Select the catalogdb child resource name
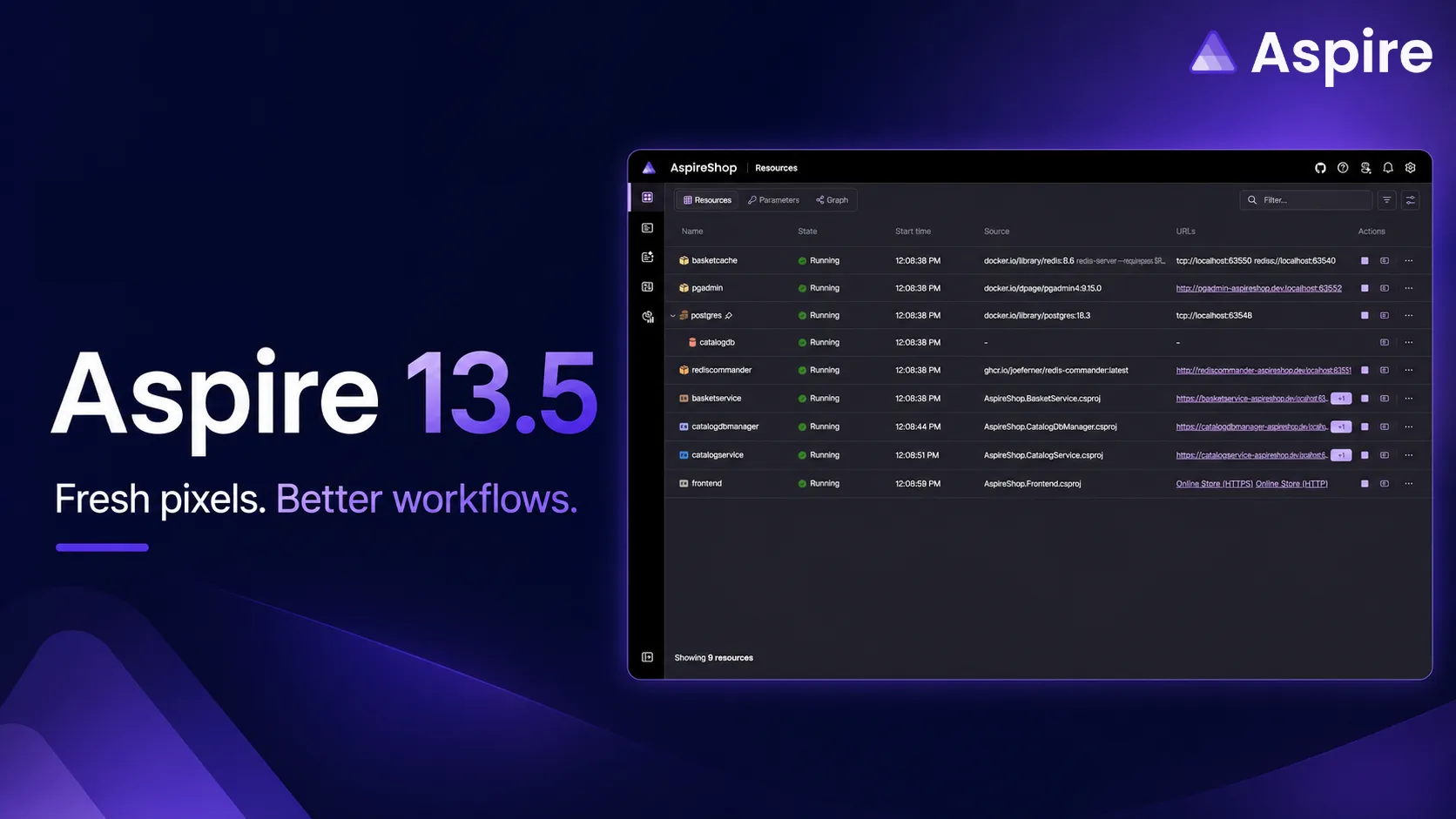The height and width of the screenshot is (819, 1456). pyautogui.click(x=717, y=343)
